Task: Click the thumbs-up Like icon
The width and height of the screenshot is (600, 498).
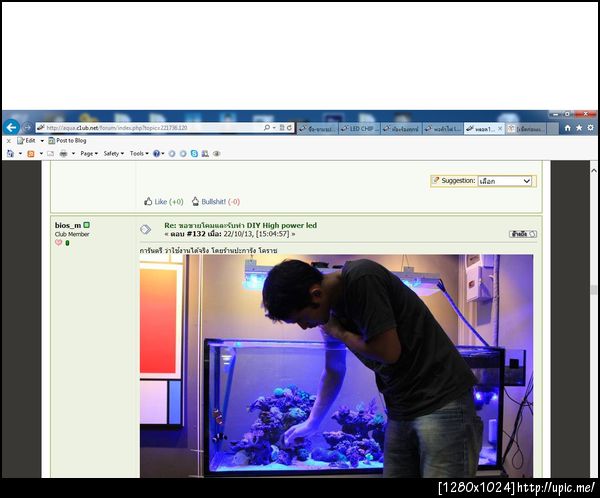Action: coord(148,201)
